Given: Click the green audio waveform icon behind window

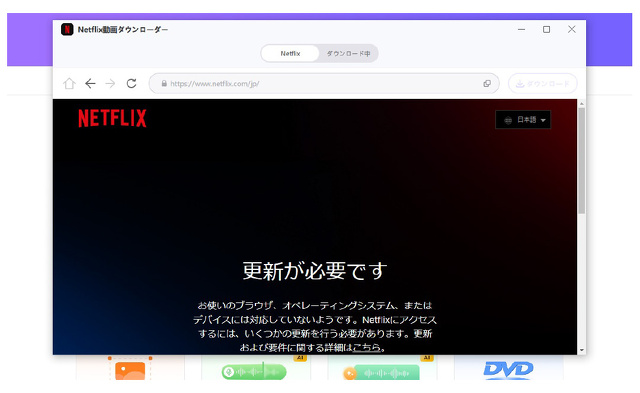Looking at the screenshot, I should pyautogui.click(x=254, y=372).
